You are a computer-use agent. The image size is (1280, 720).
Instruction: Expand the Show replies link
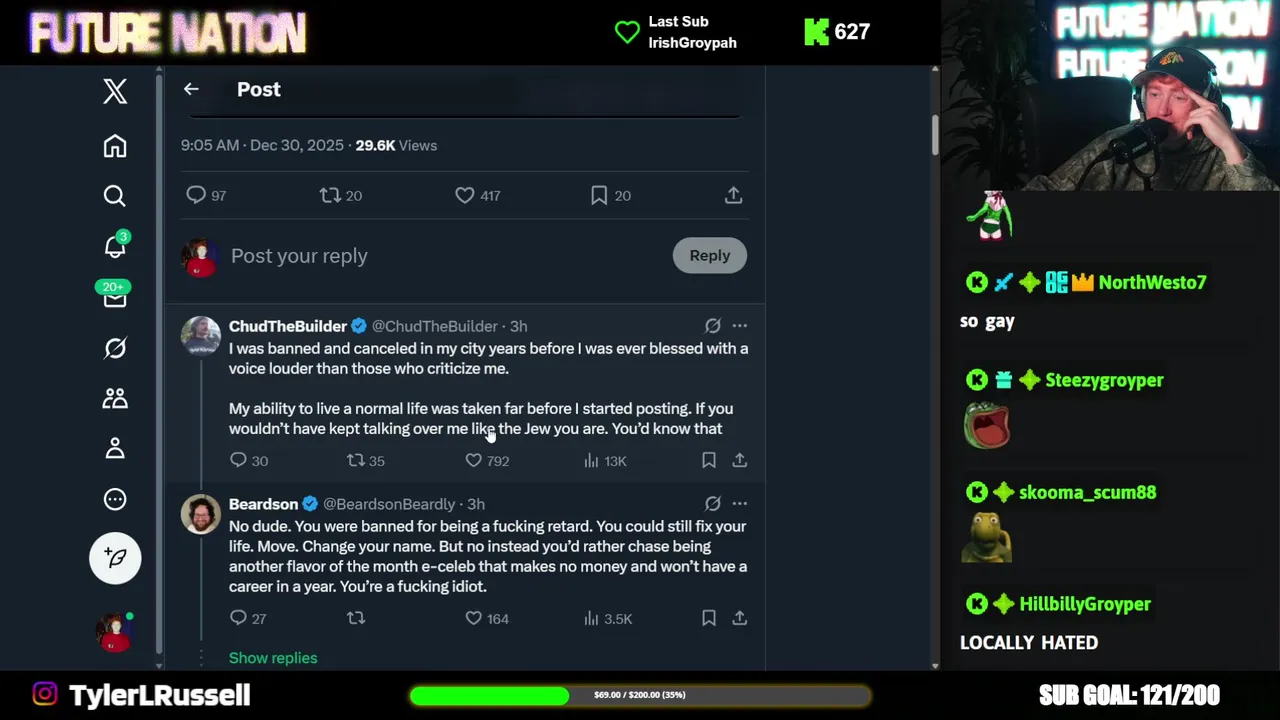[273, 658]
